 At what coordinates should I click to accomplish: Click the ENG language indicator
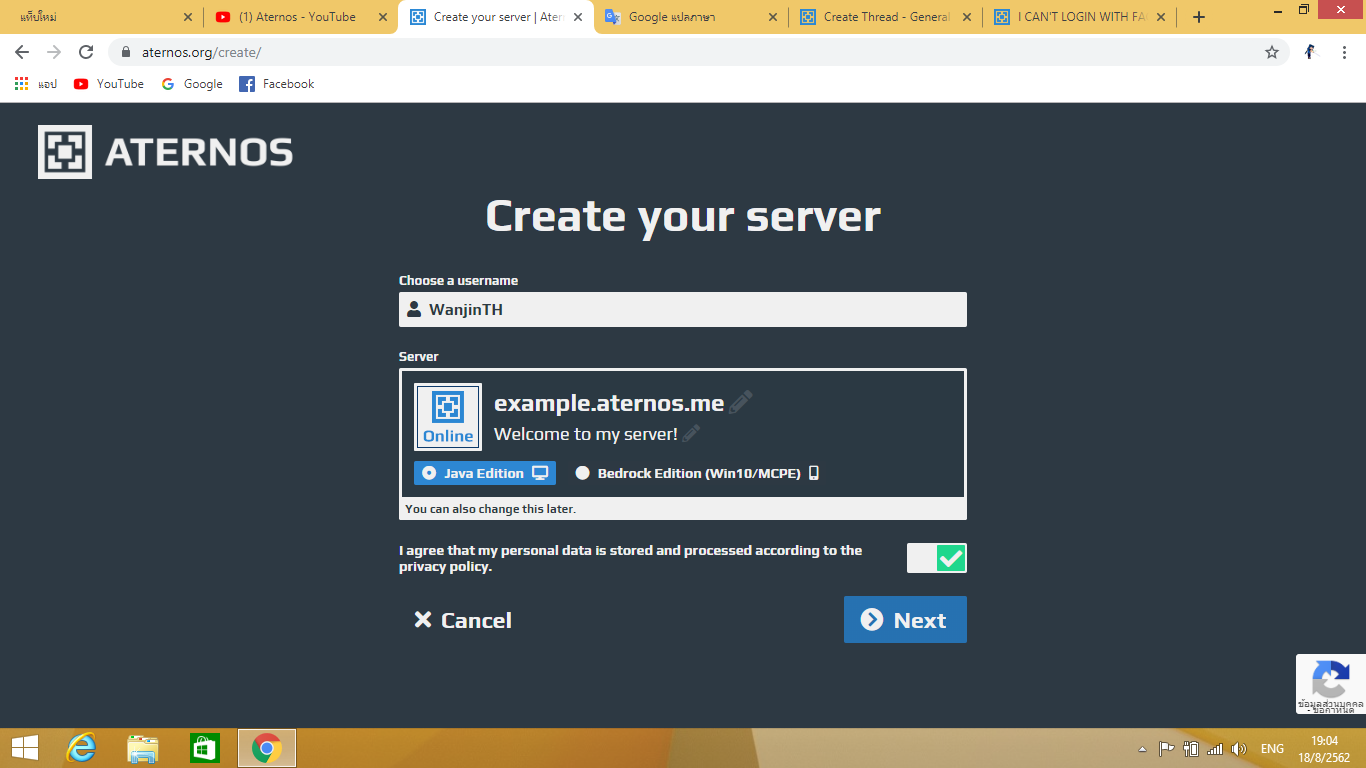coord(1272,749)
